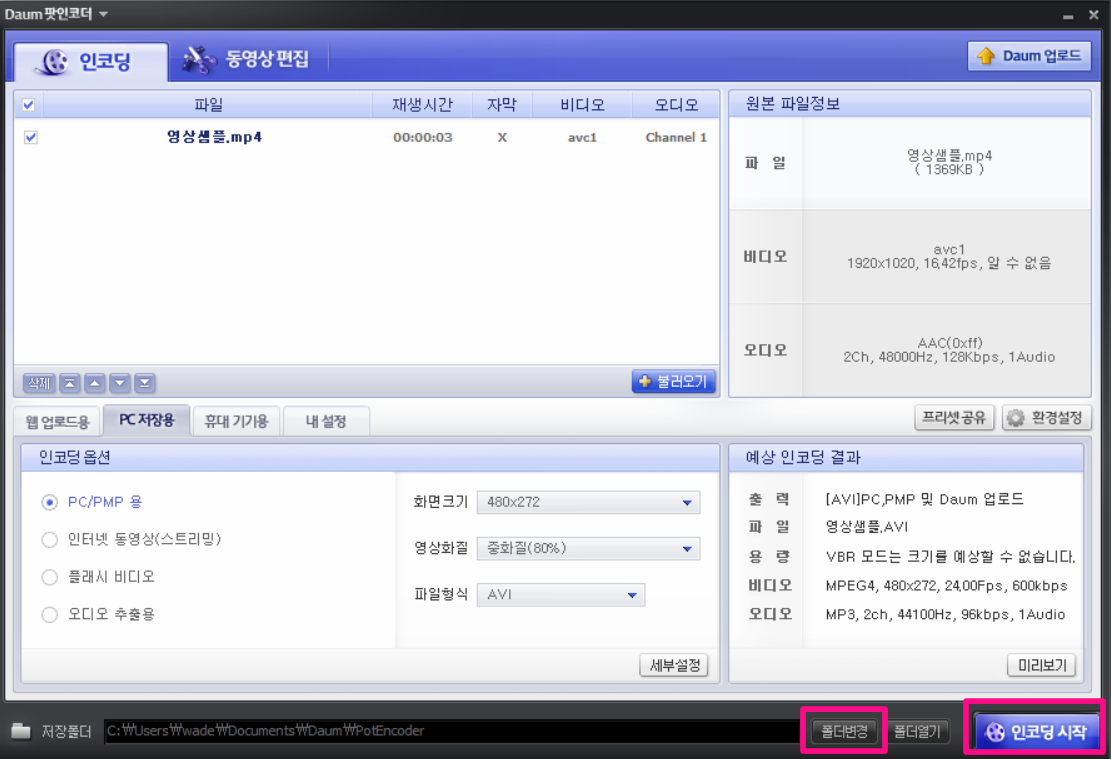
Task: Click the save folder path field
Action: tap(451, 731)
